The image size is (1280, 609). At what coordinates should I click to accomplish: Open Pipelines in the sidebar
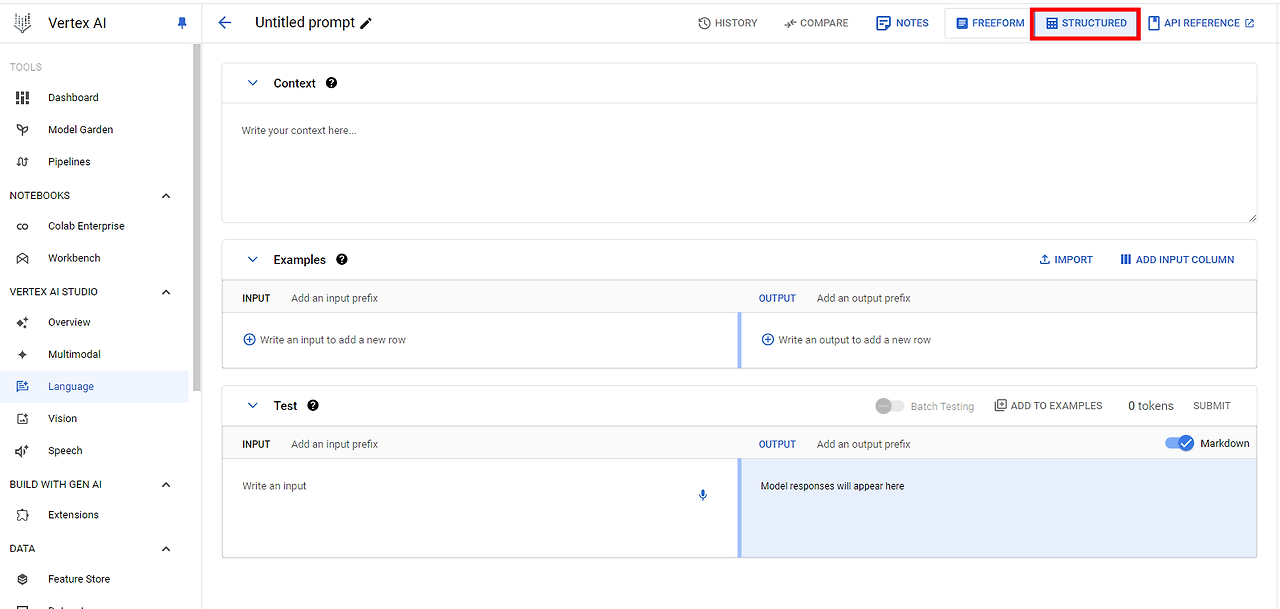pos(94,161)
